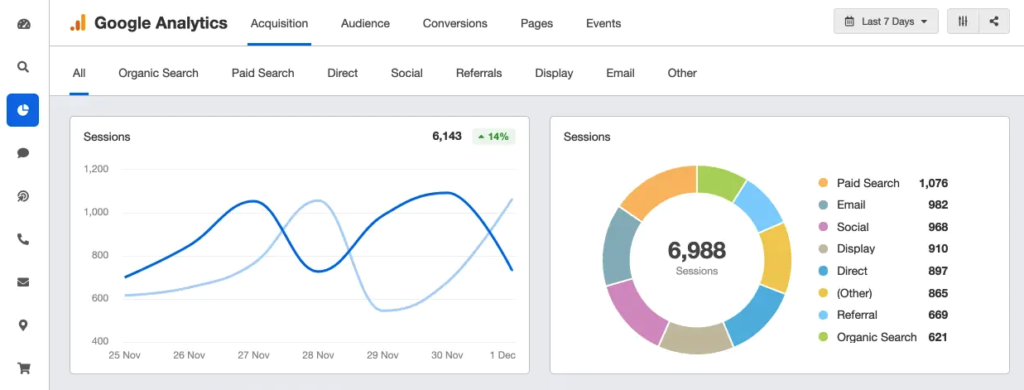Click the Google Analytics bar logo

tap(78, 24)
